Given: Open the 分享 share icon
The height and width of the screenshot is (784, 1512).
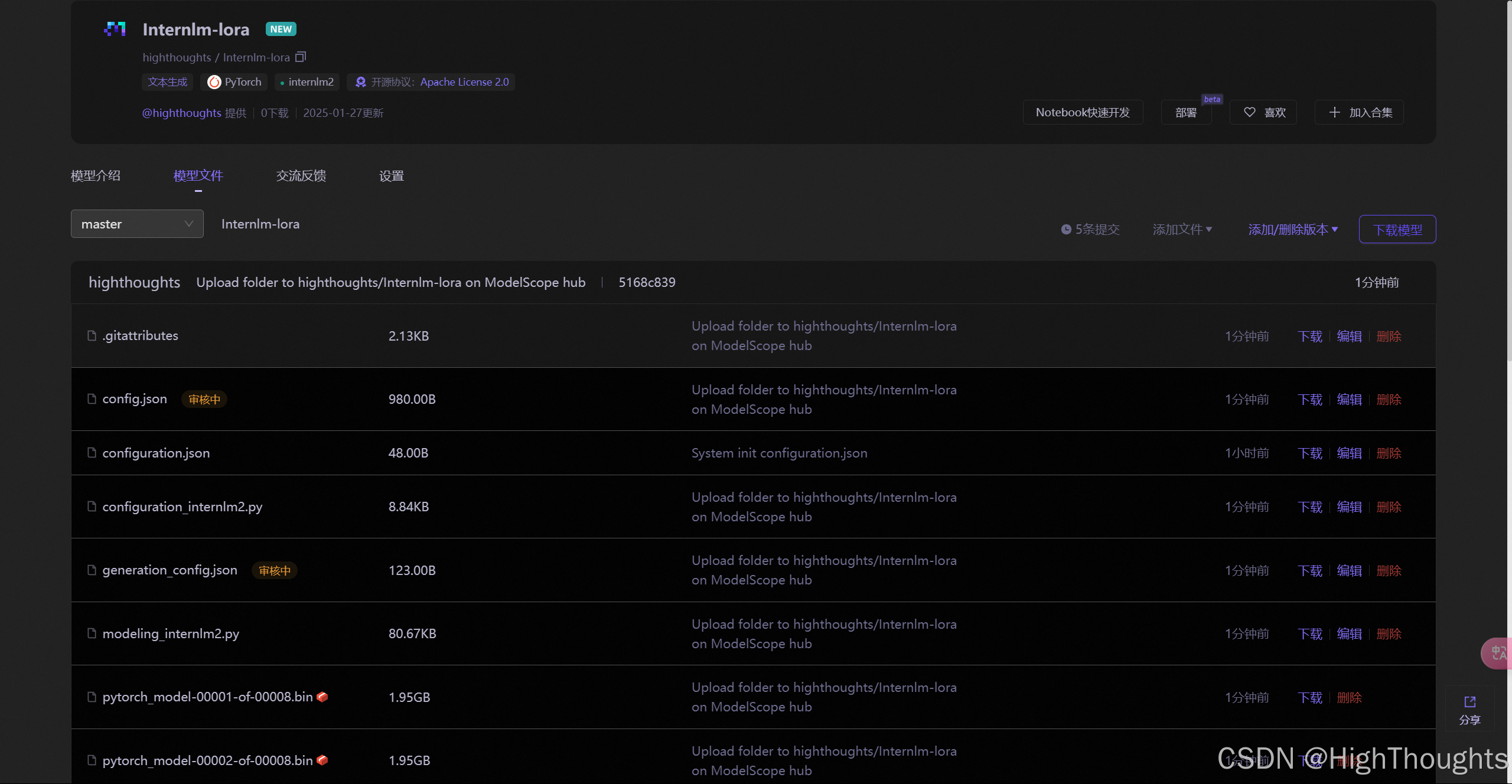Looking at the screenshot, I should click(x=1470, y=702).
